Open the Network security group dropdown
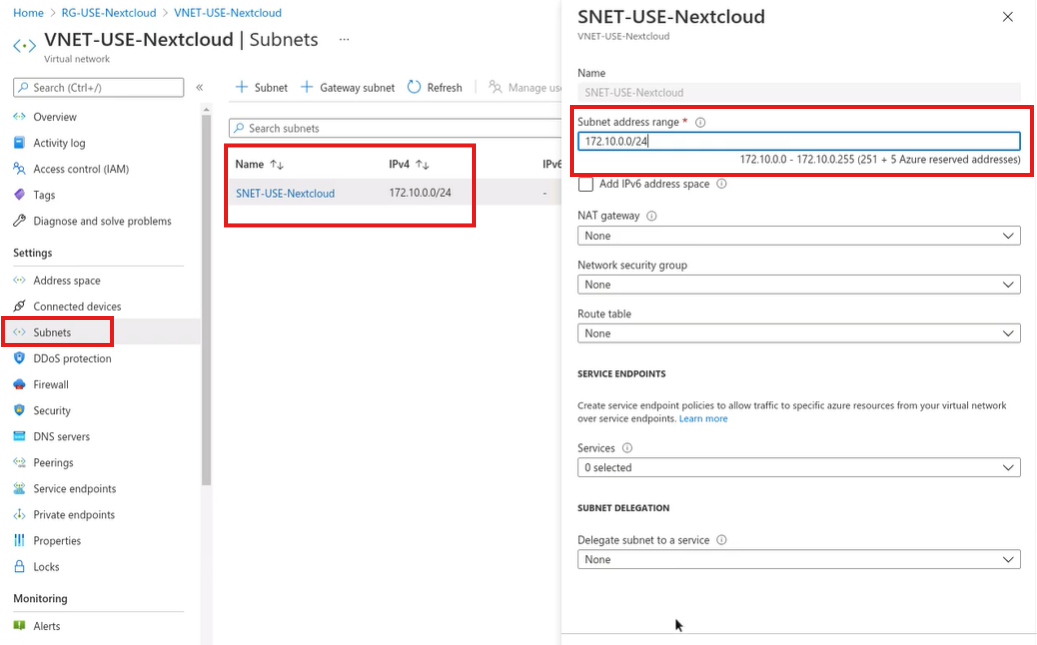Viewport: 1037px width, 645px height. coord(798,284)
